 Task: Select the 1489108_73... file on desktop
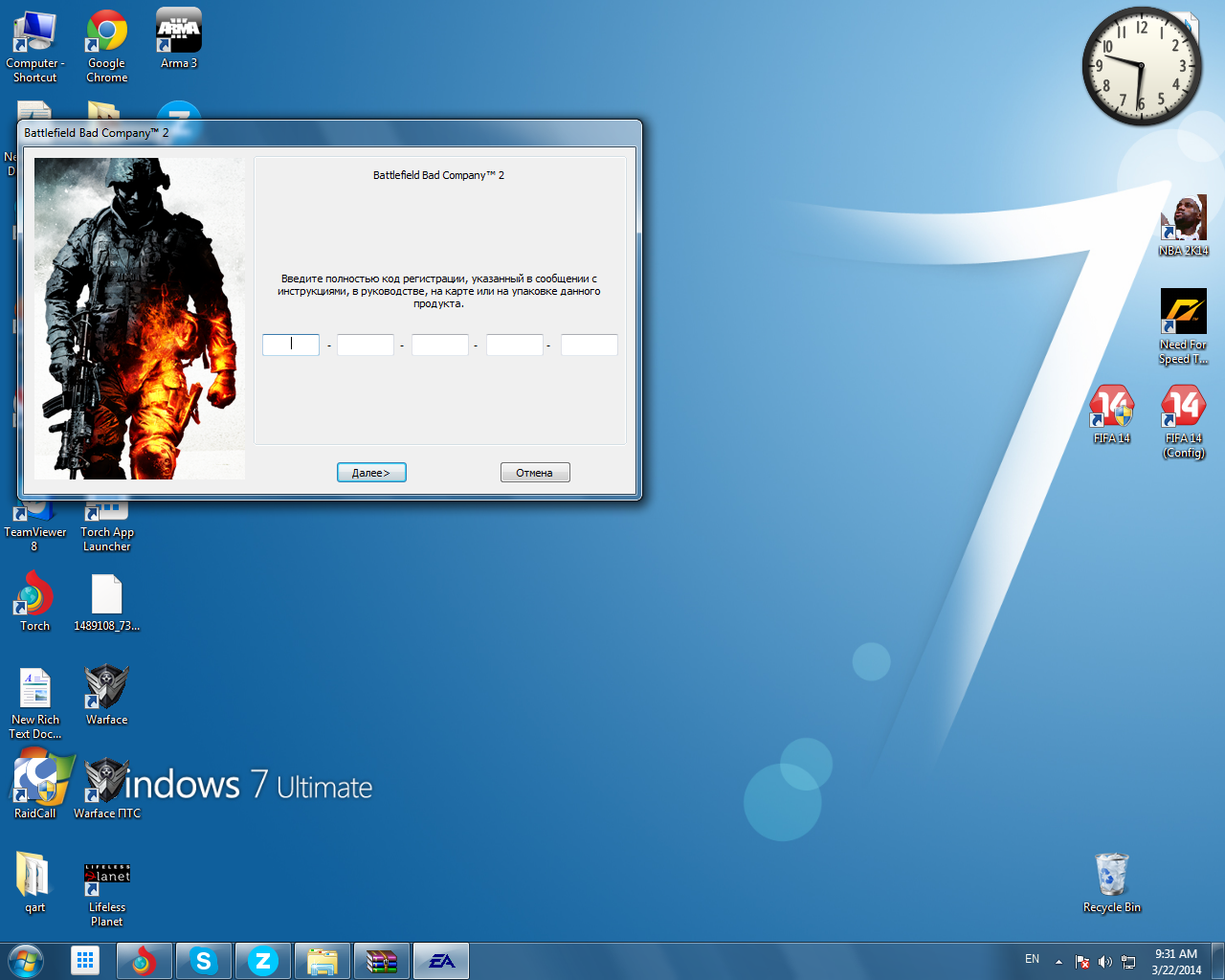107,602
